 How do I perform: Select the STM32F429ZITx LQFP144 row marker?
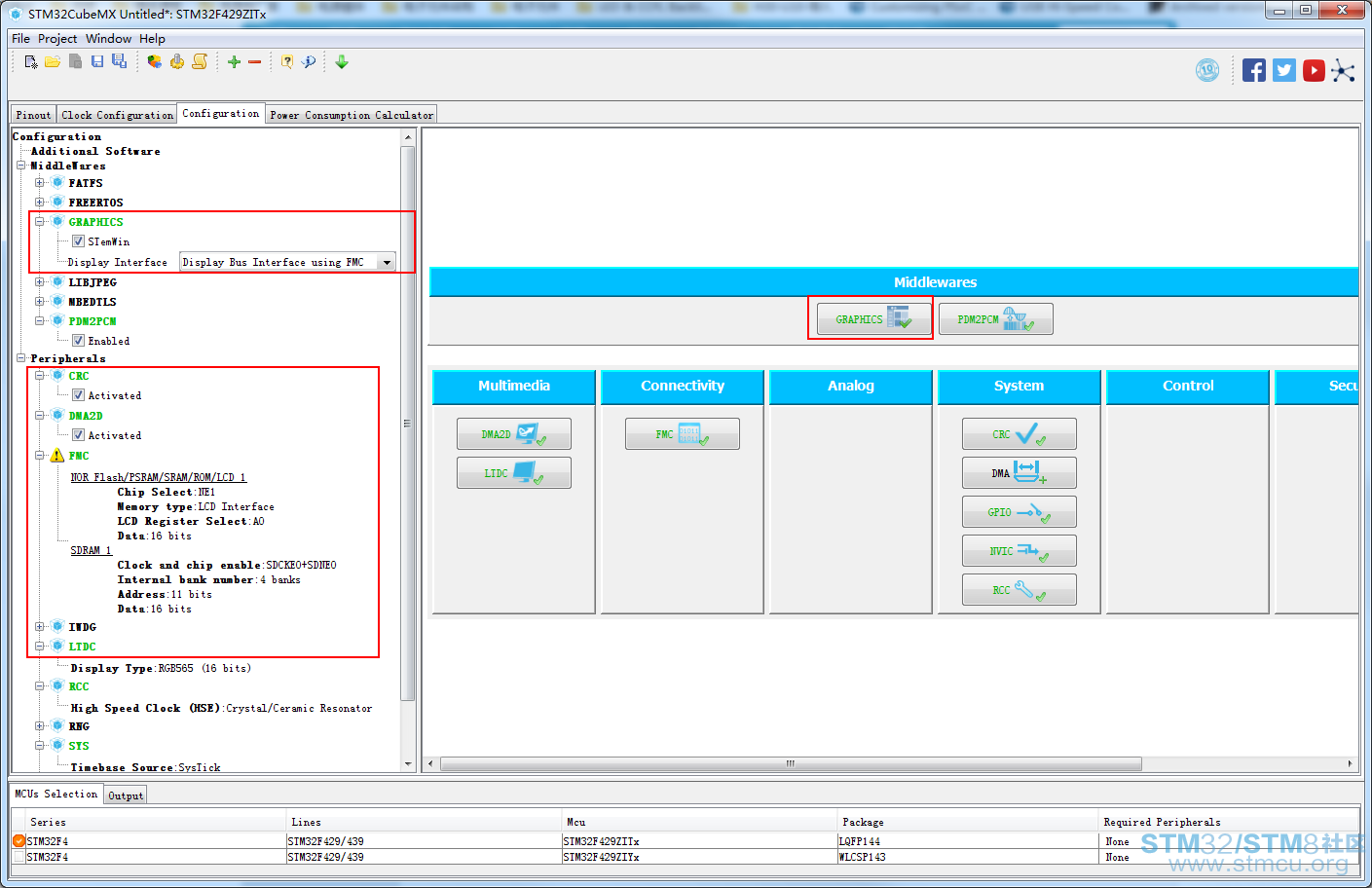(19, 841)
